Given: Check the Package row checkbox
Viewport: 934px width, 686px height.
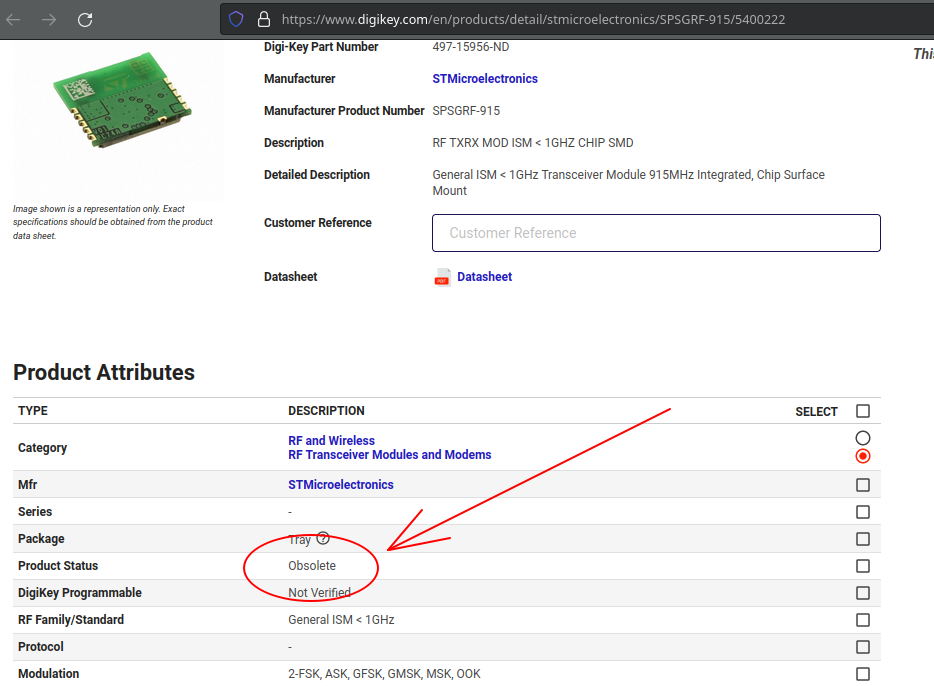Looking at the screenshot, I should tap(862, 538).
